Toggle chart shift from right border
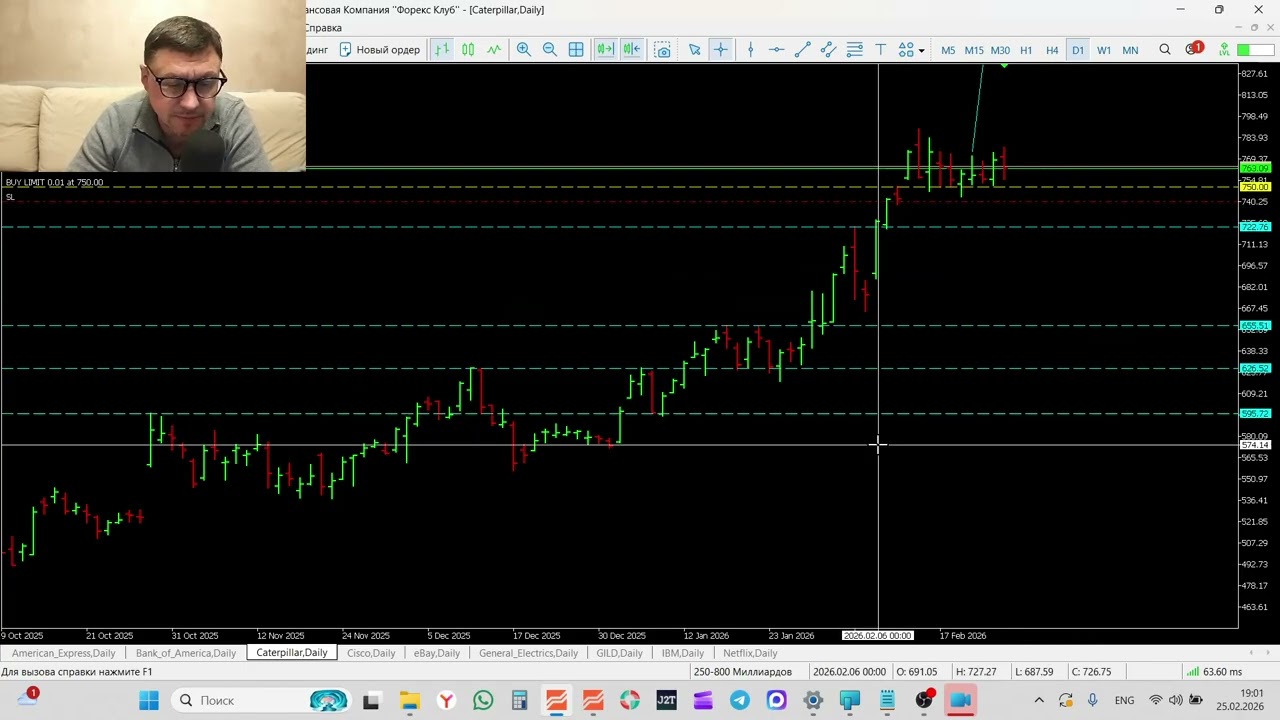 (x=631, y=50)
